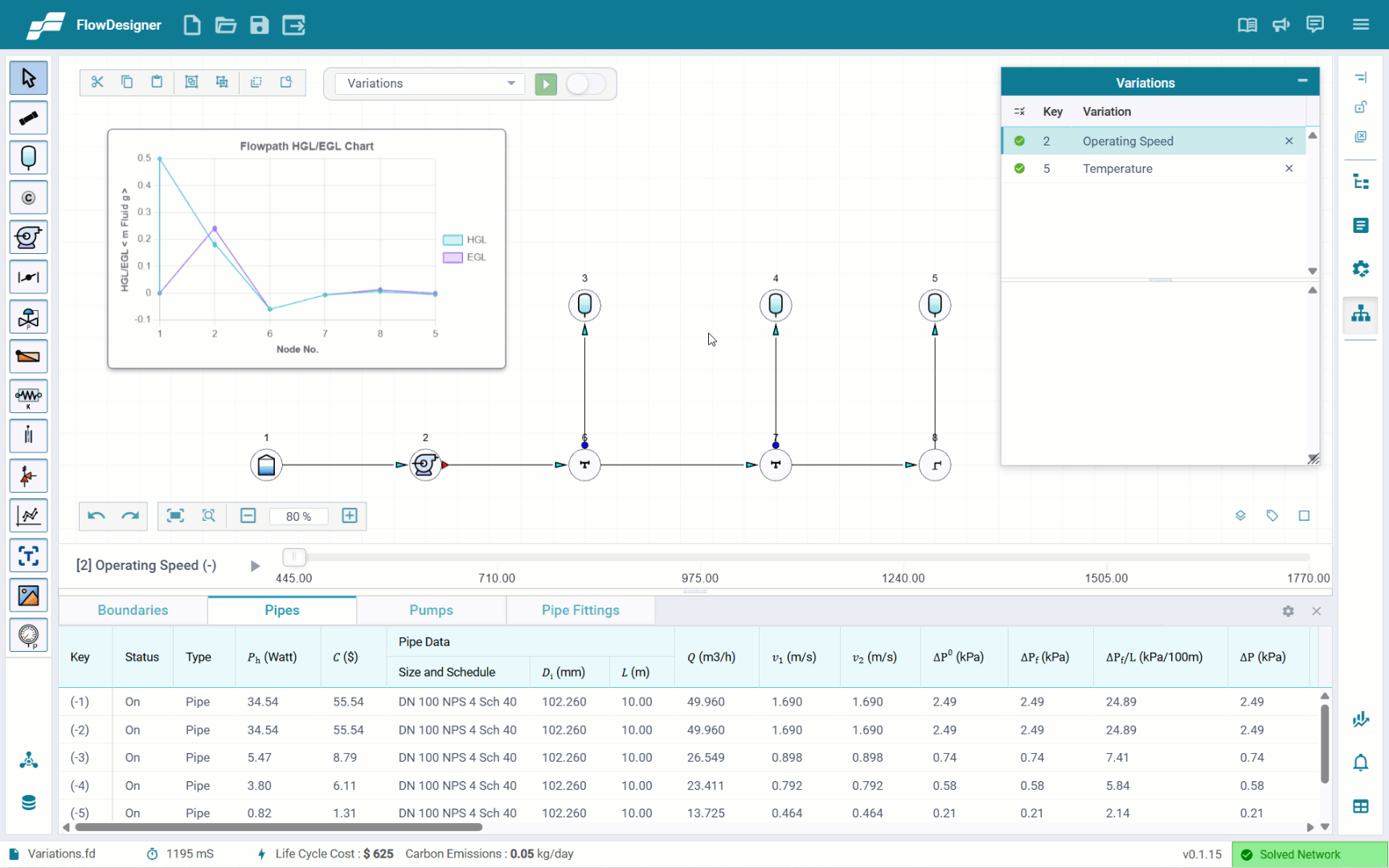The width and height of the screenshot is (1389, 868).
Task: Select the text annotation tool
Action: (x=28, y=555)
